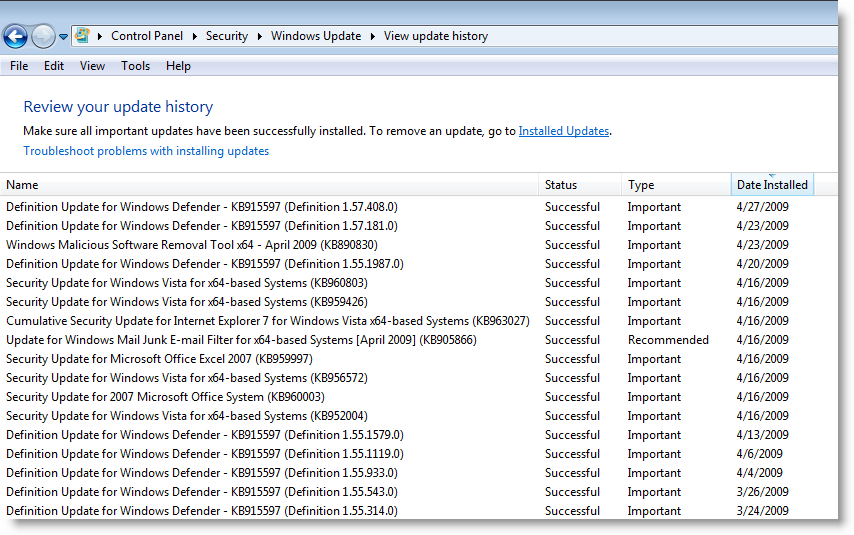Screen dimensions: 854x535
Task: Click the 4/20/2009 date cell
Action: 762,264
